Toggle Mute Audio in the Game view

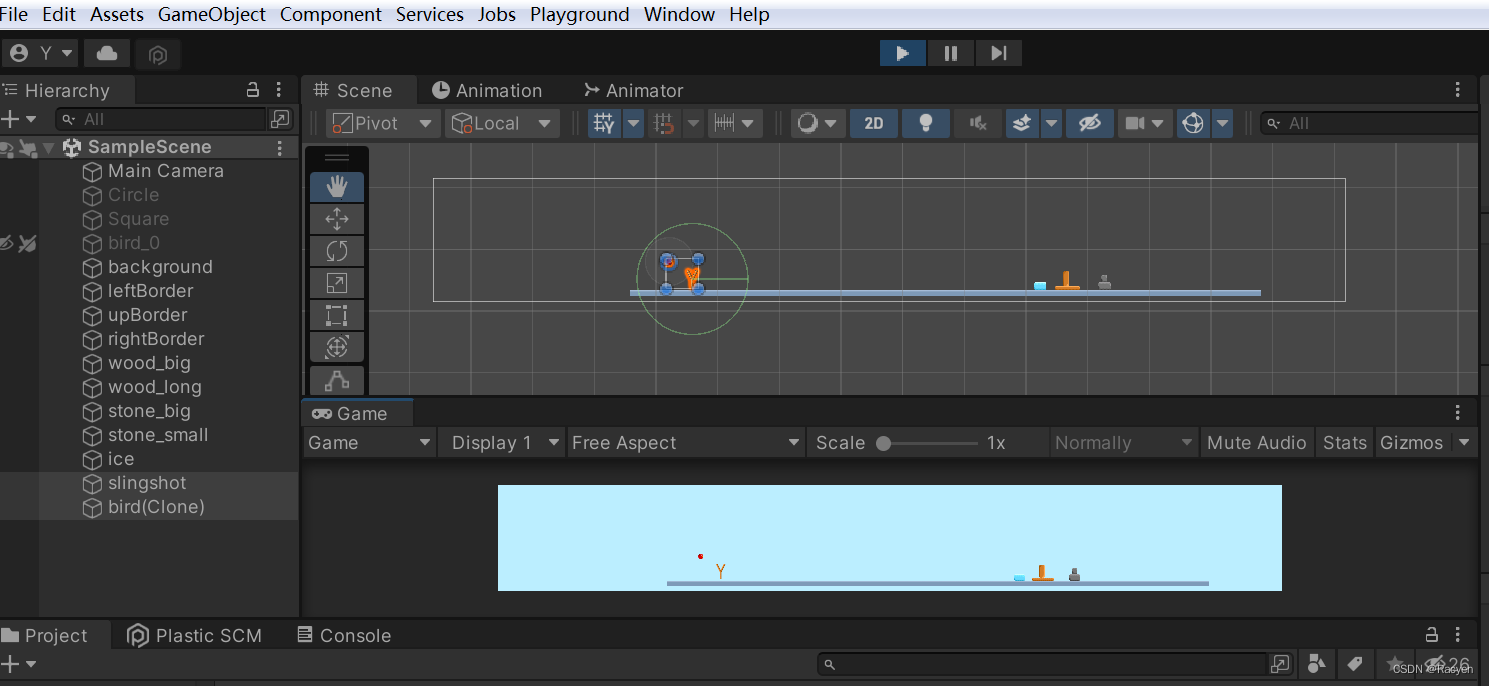1256,442
